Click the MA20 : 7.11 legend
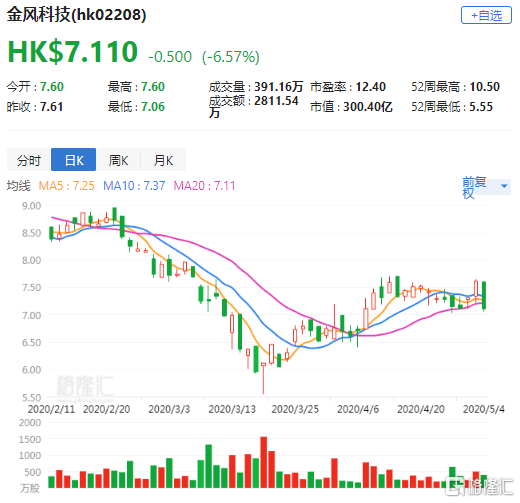The width and height of the screenshot is (520, 503). [204, 186]
